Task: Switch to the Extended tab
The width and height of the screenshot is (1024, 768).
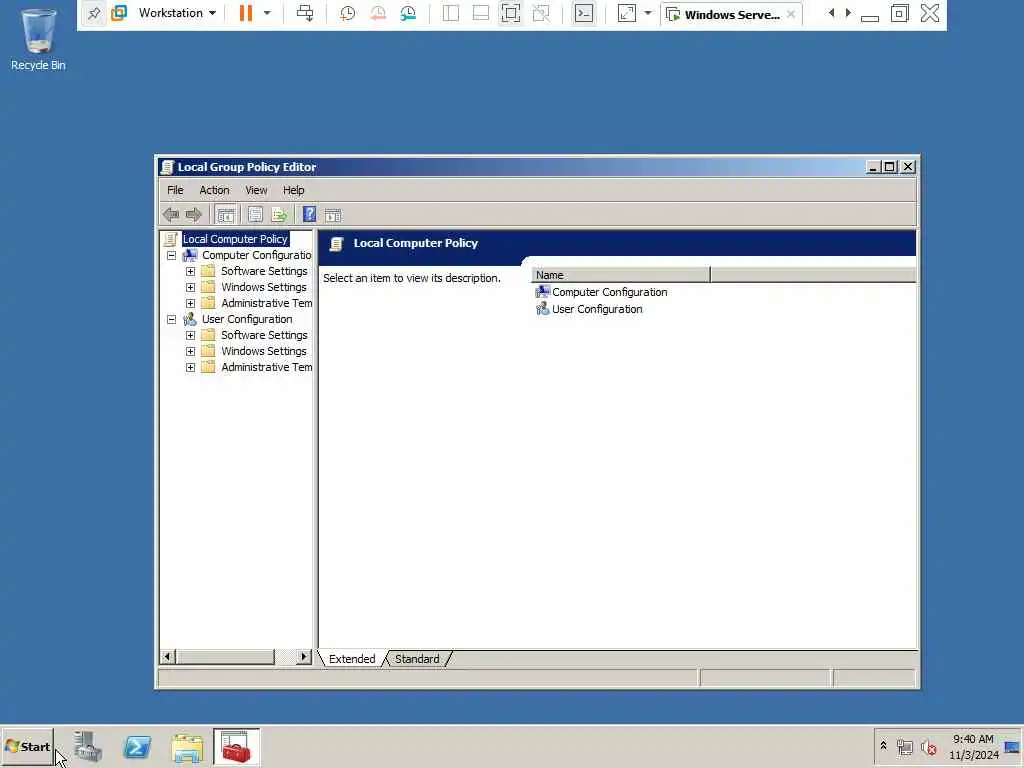Action: point(352,659)
